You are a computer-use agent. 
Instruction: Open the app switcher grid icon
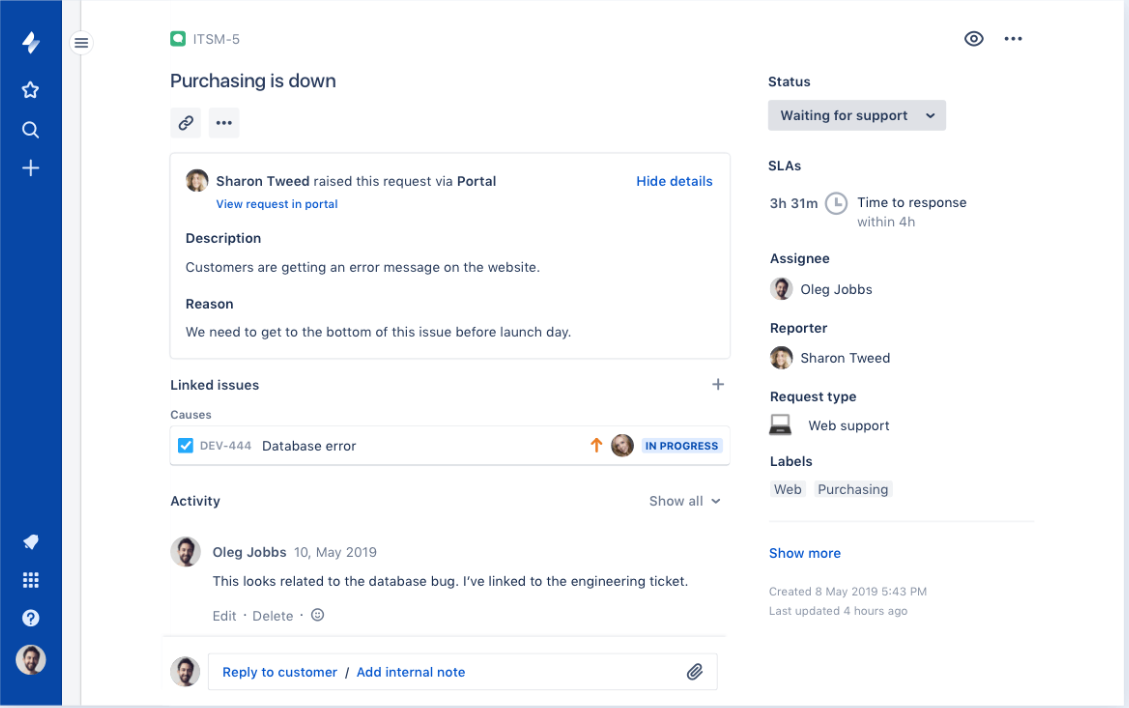(30, 579)
